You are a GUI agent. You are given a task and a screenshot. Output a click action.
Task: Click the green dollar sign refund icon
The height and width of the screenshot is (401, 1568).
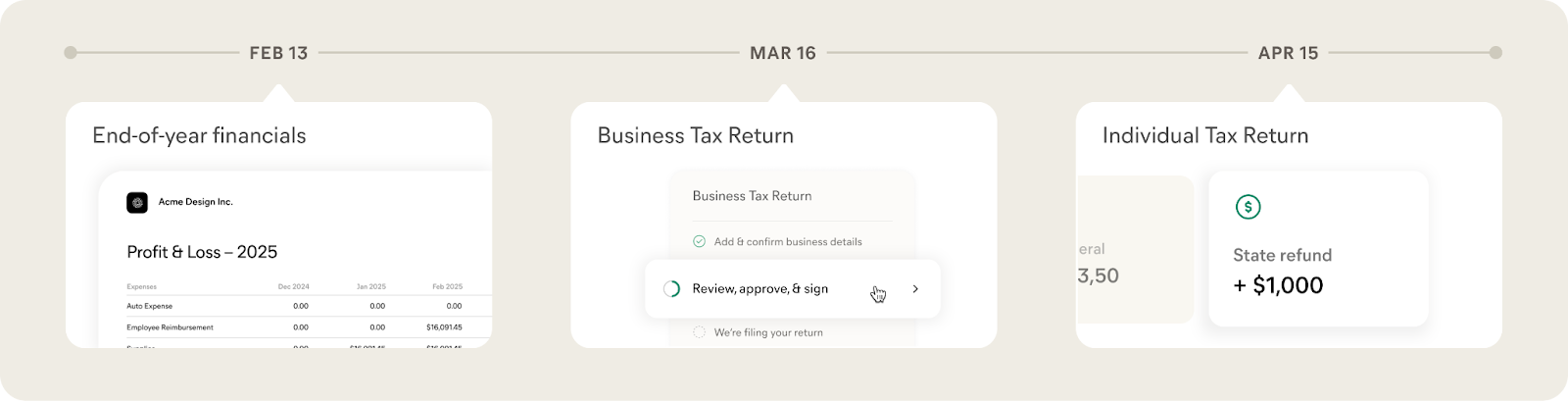tap(1248, 207)
